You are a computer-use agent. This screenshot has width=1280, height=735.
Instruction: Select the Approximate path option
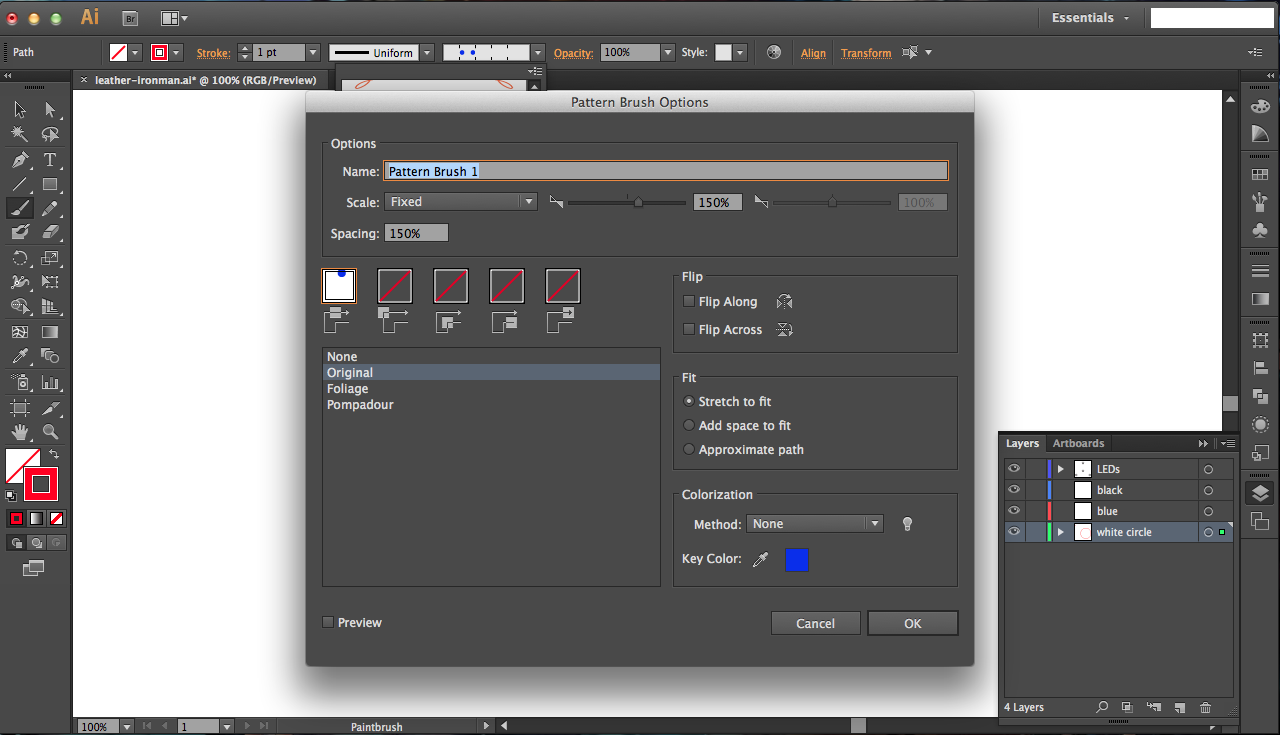click(688, 450)
